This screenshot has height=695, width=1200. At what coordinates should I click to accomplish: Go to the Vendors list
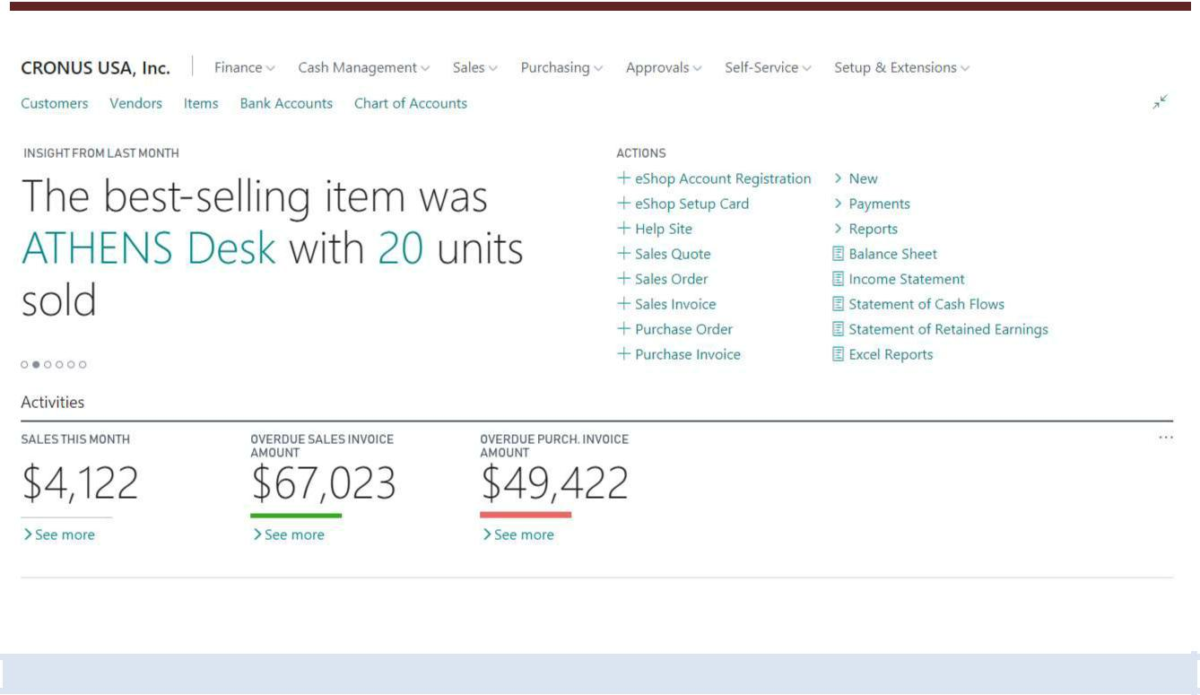click(136, 103)
